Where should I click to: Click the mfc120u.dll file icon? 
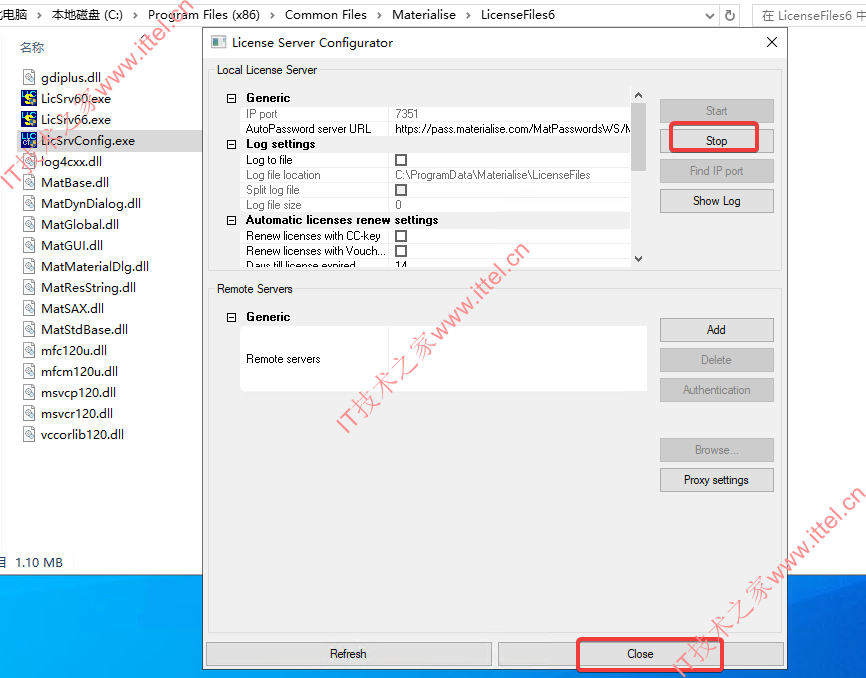tap(29, 350)
